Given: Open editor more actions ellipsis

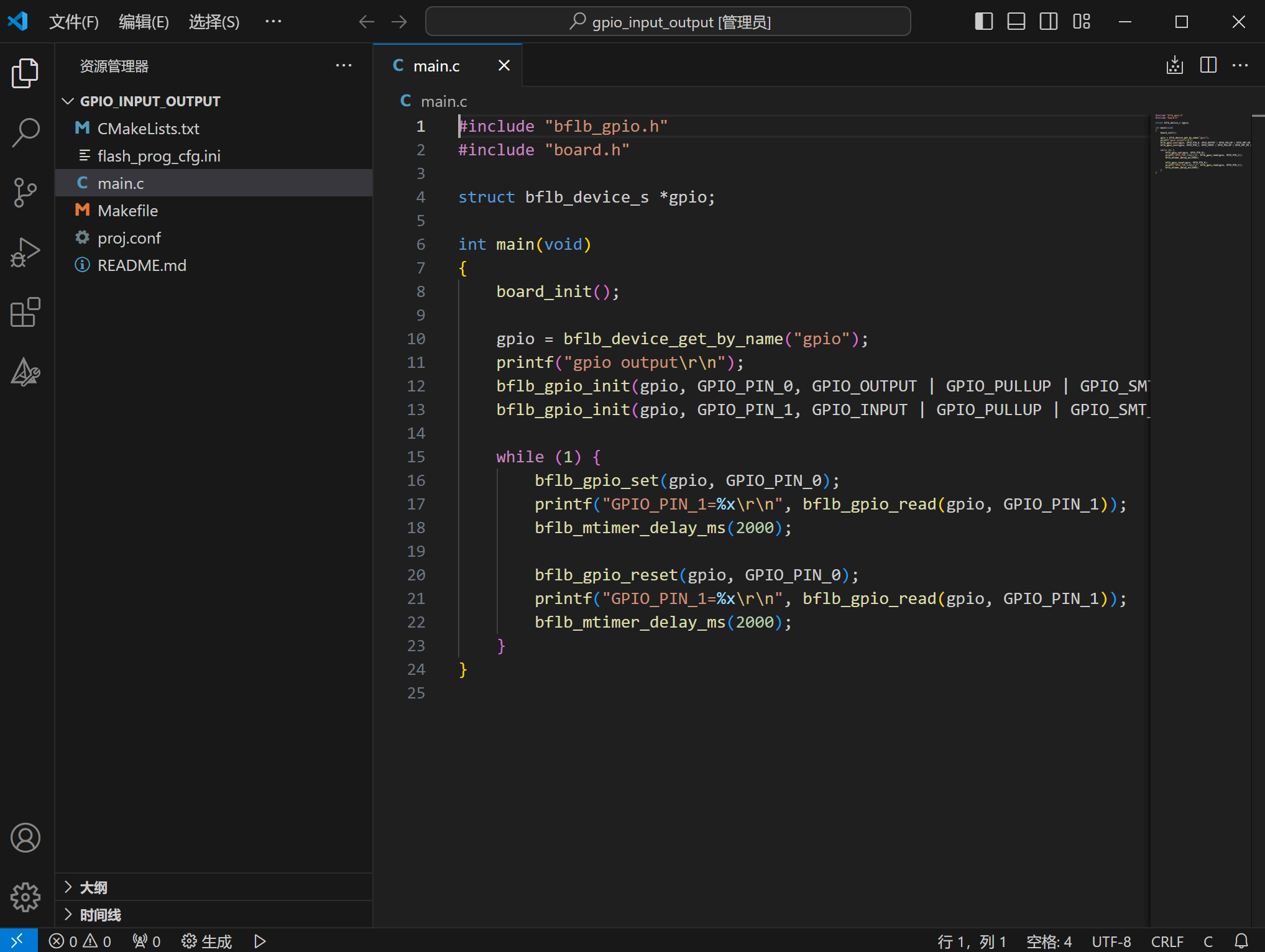Looking at the screenshot, I should click(1240, 65).
